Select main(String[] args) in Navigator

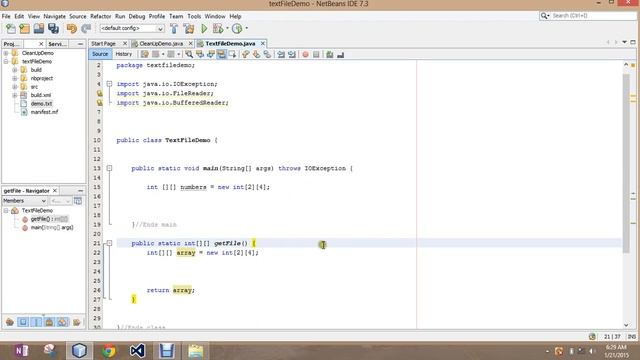(x=52, y=227)
